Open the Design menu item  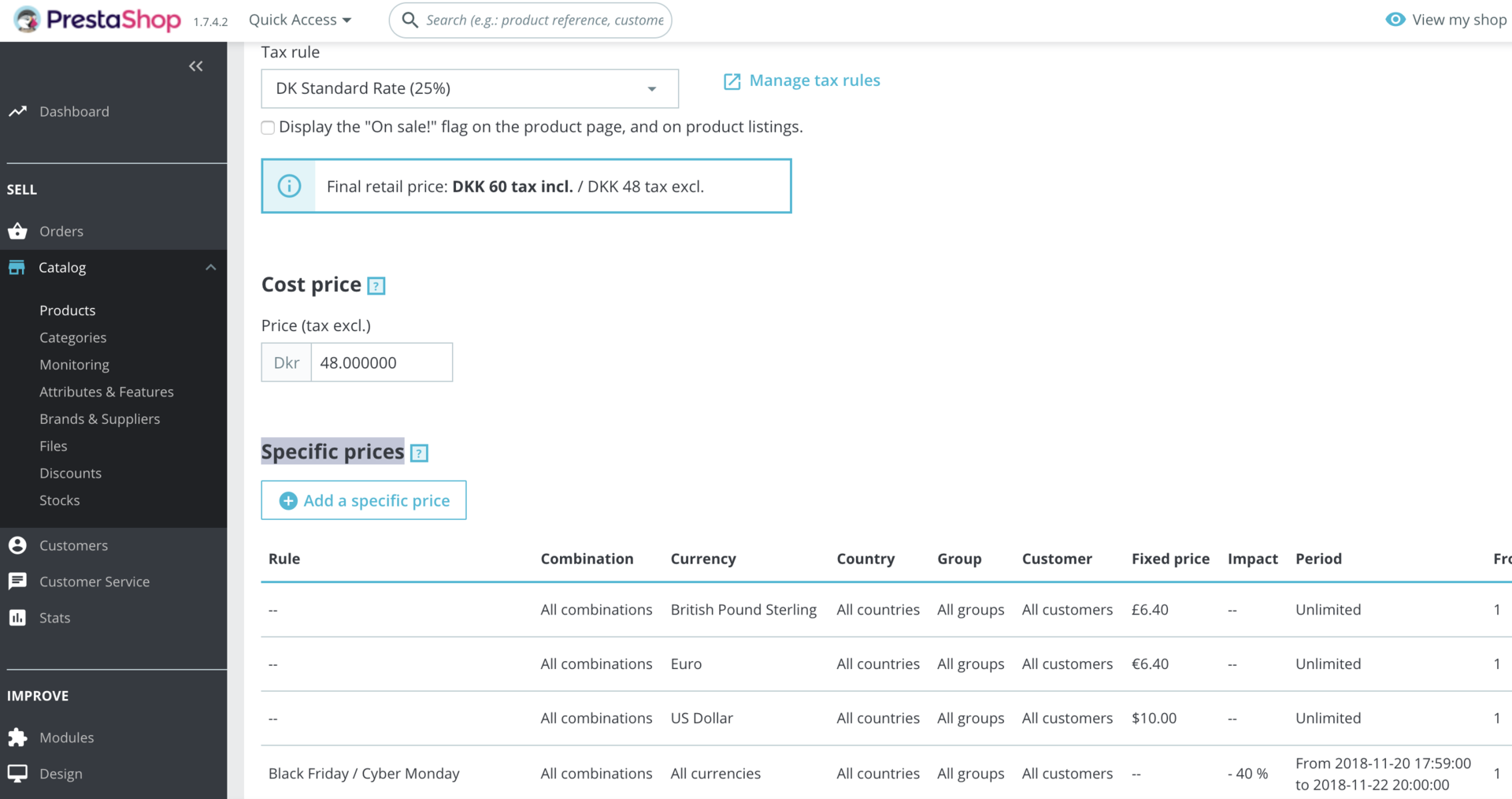[61, 774]
